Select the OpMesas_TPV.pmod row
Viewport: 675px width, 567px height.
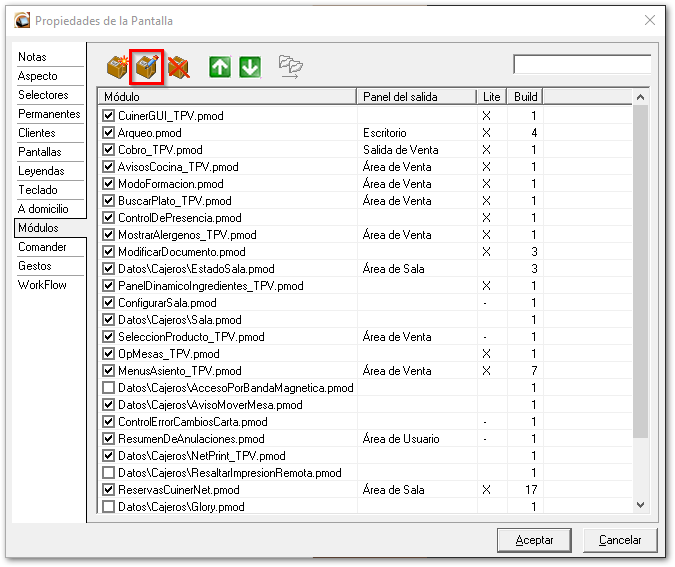tap(365, 353)
